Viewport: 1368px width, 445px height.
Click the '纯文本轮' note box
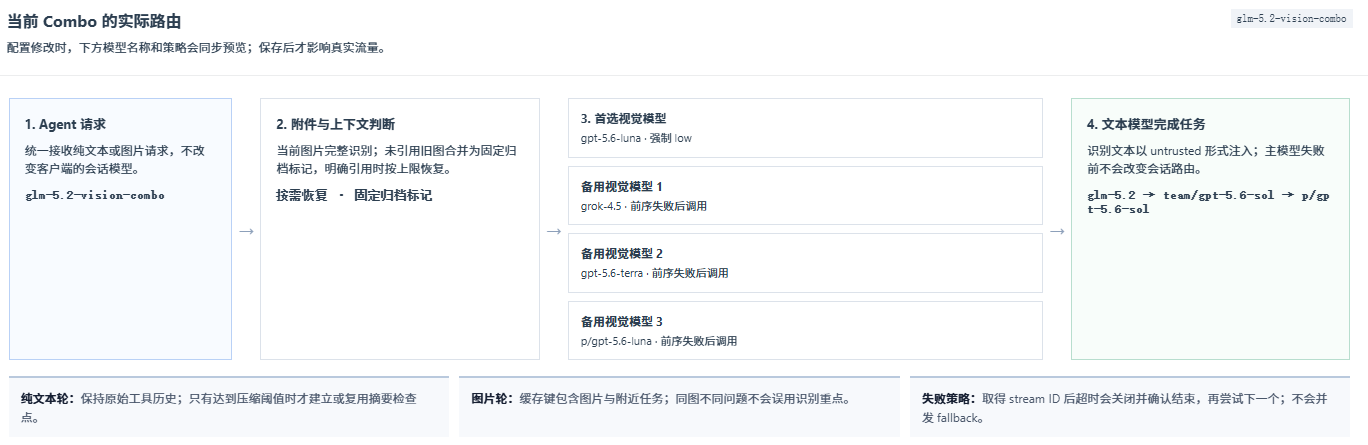pyautogui.click(x=228, y=407)
